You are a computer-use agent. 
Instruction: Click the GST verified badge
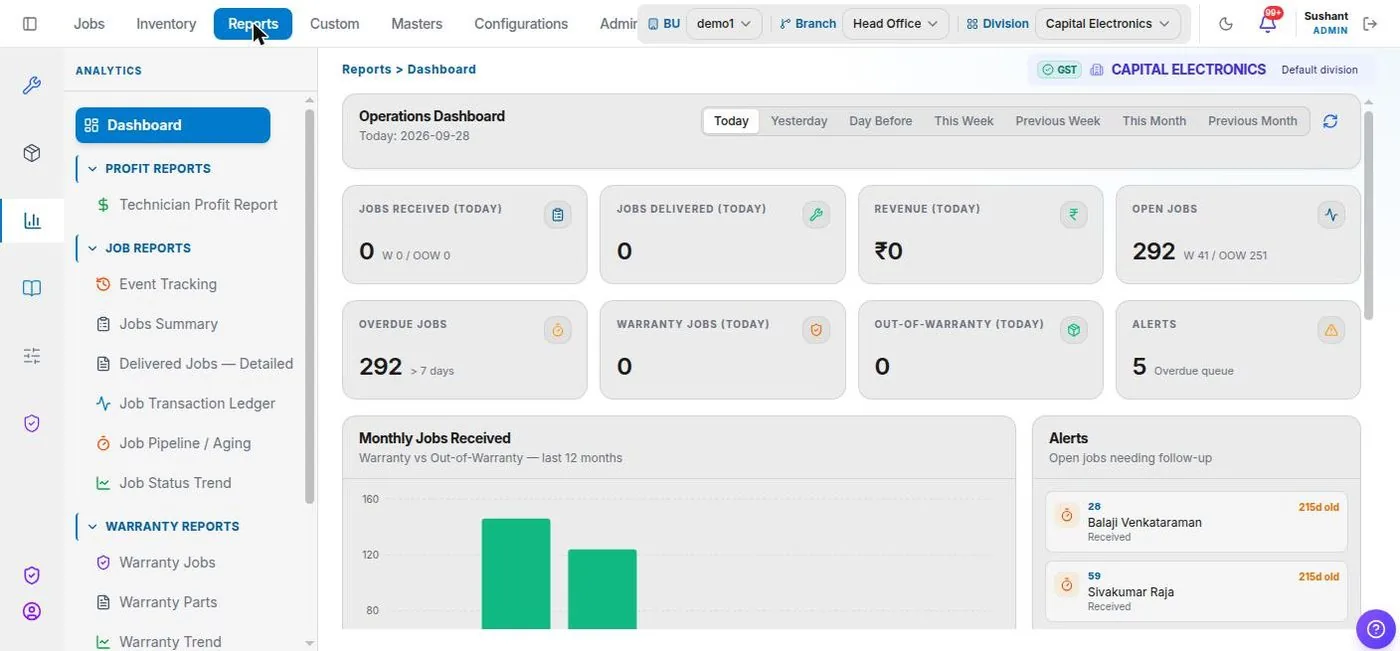[x=1059, y=69]
